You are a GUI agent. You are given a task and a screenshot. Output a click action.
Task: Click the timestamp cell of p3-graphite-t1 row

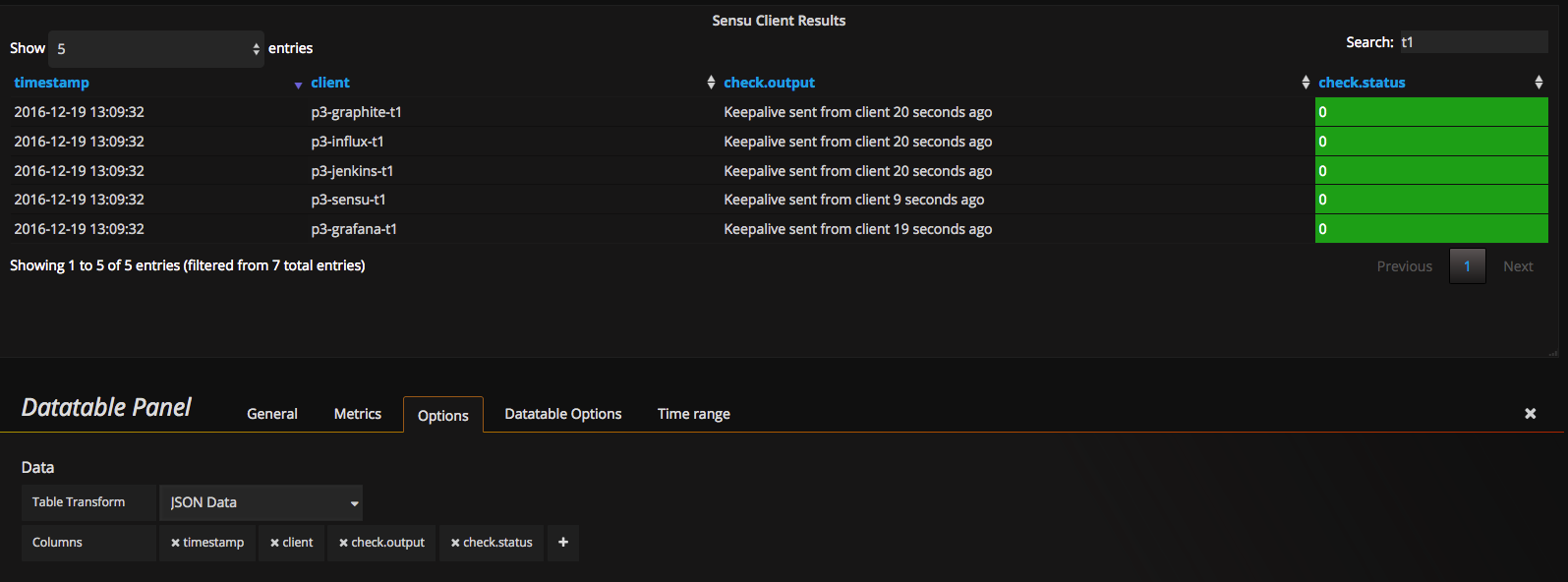pos(79,112)
